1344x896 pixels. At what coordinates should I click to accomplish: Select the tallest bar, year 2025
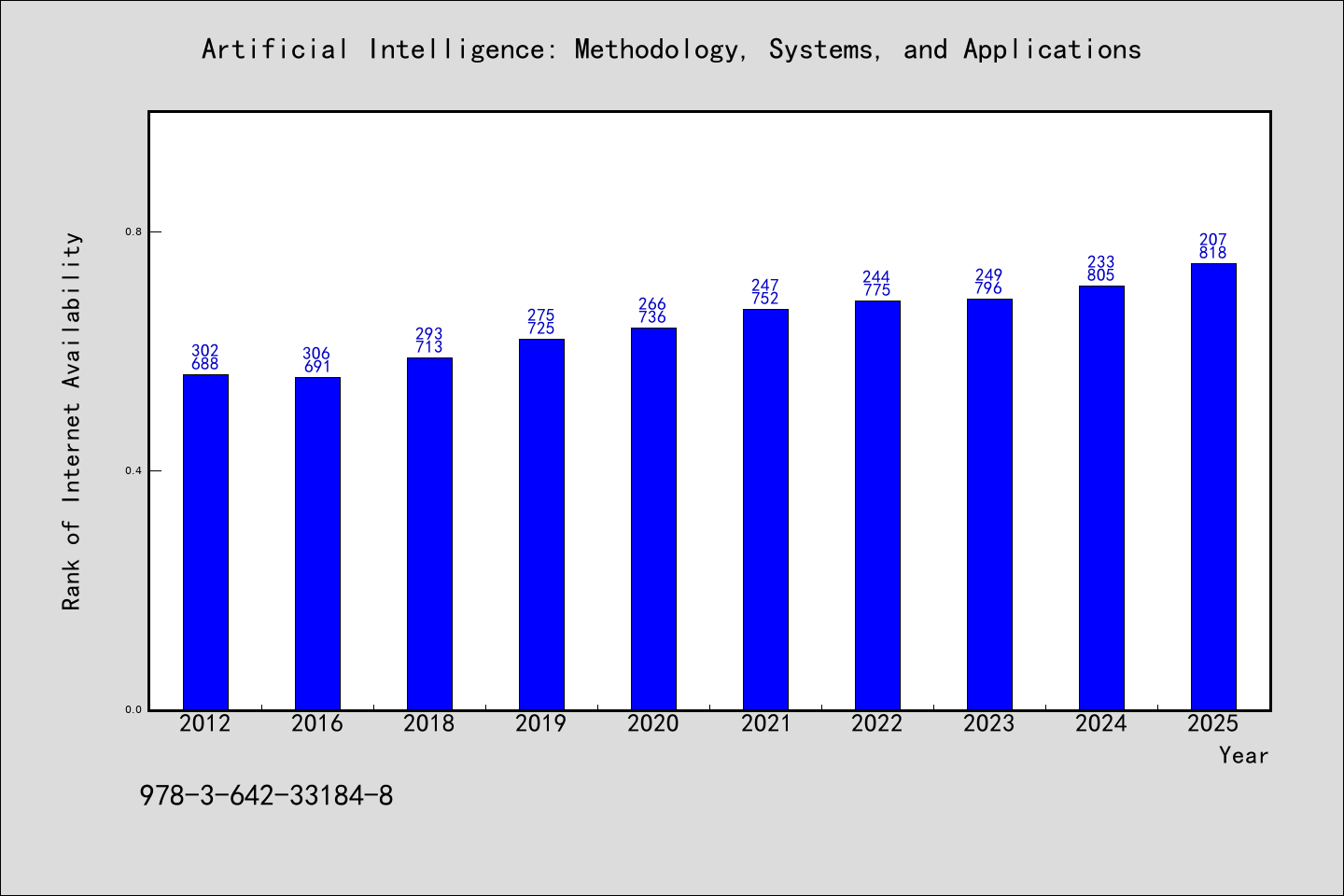pos(1213,486)
